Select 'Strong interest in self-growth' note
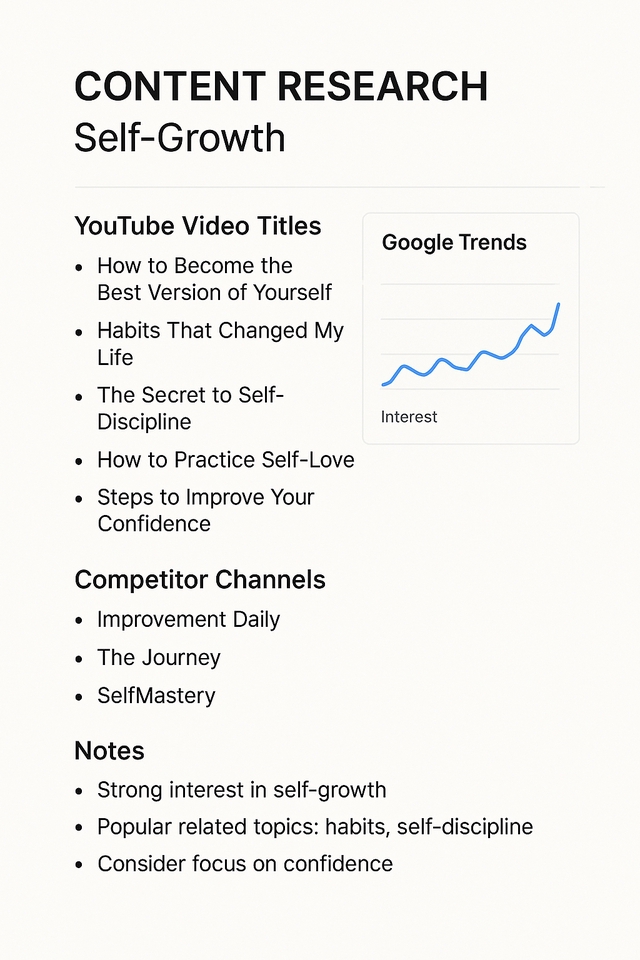This screenshot has height=960, width=640. pyautogui.click(x=241, y=790)
